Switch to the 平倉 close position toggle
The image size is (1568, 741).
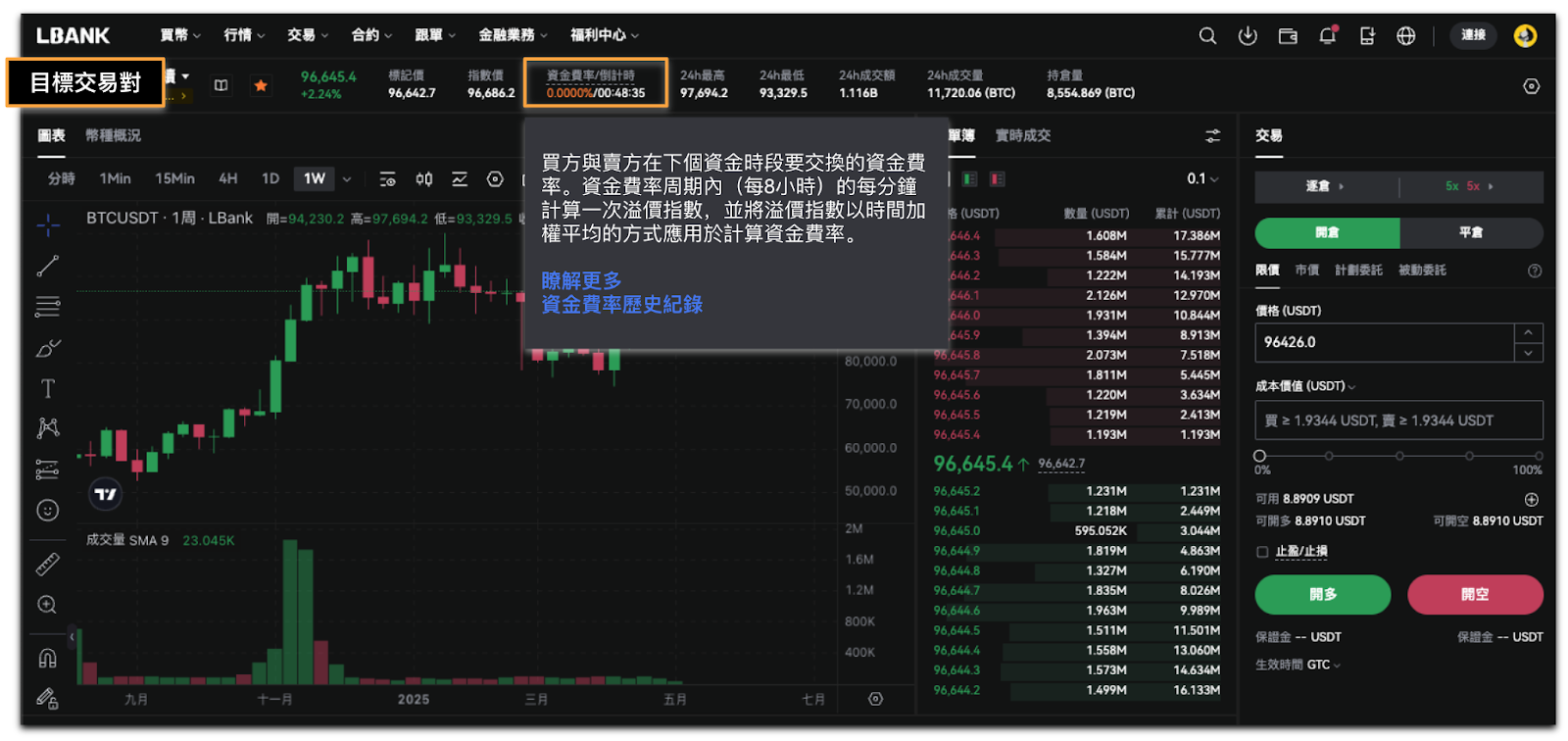pyautogui.click(x=1470, y=233)
